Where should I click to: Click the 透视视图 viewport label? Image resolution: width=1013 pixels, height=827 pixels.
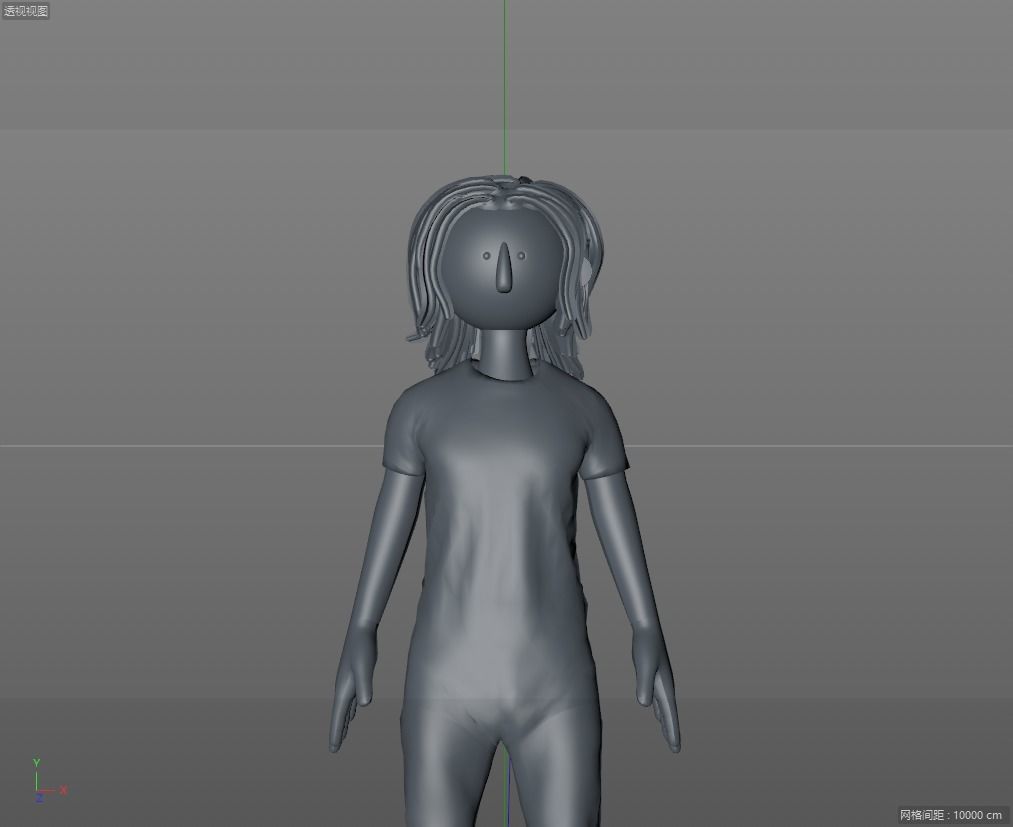(x=26, y=11)
